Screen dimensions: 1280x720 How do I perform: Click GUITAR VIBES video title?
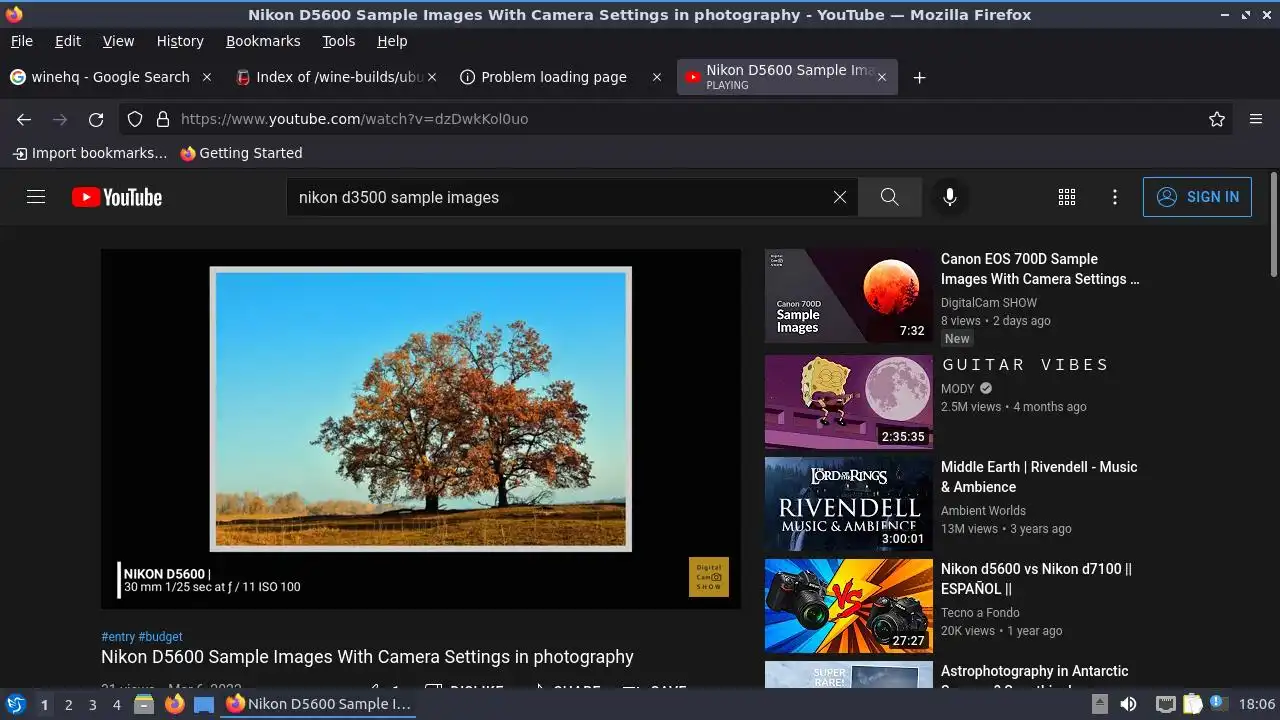point(1025,365)
